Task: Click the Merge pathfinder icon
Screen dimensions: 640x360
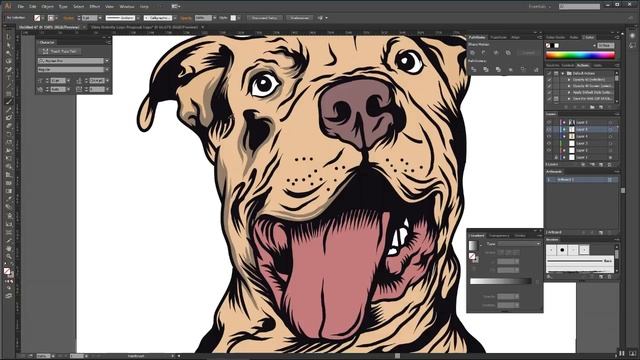Action: [498, 70]
